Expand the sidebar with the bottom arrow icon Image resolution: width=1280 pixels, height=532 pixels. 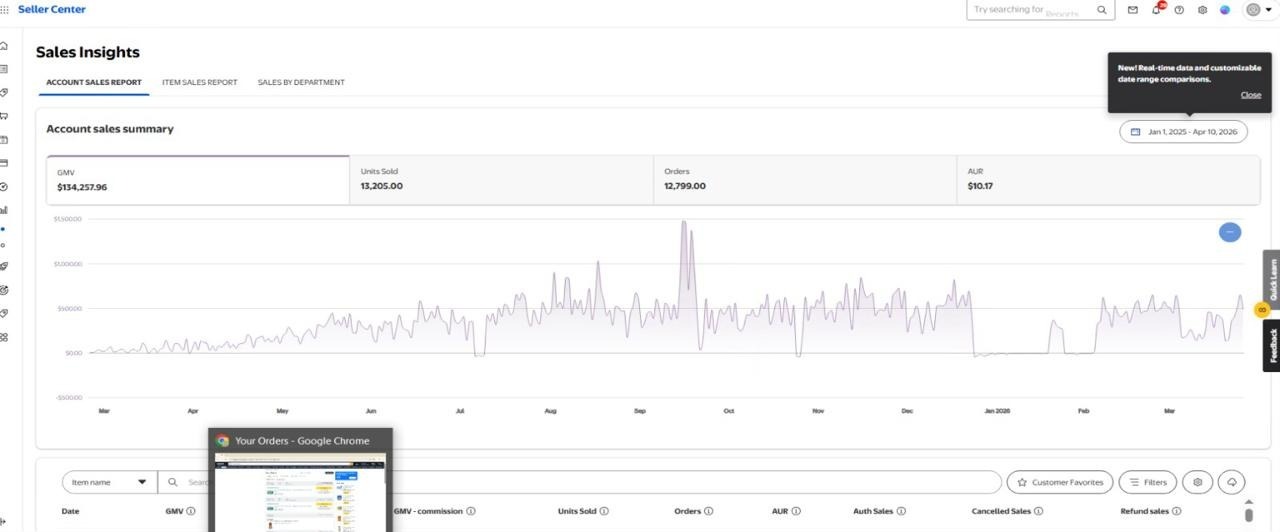point(4,520)
